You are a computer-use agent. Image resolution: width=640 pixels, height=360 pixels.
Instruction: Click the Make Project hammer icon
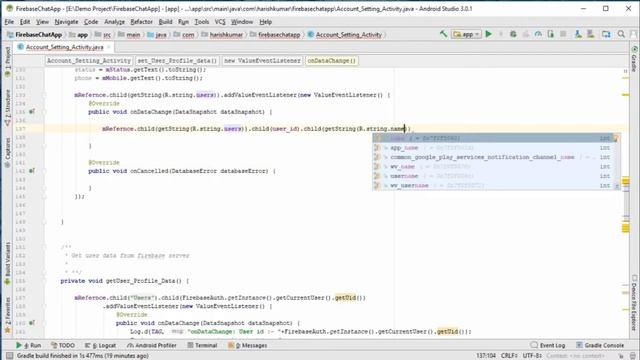[x=443, y=34]
